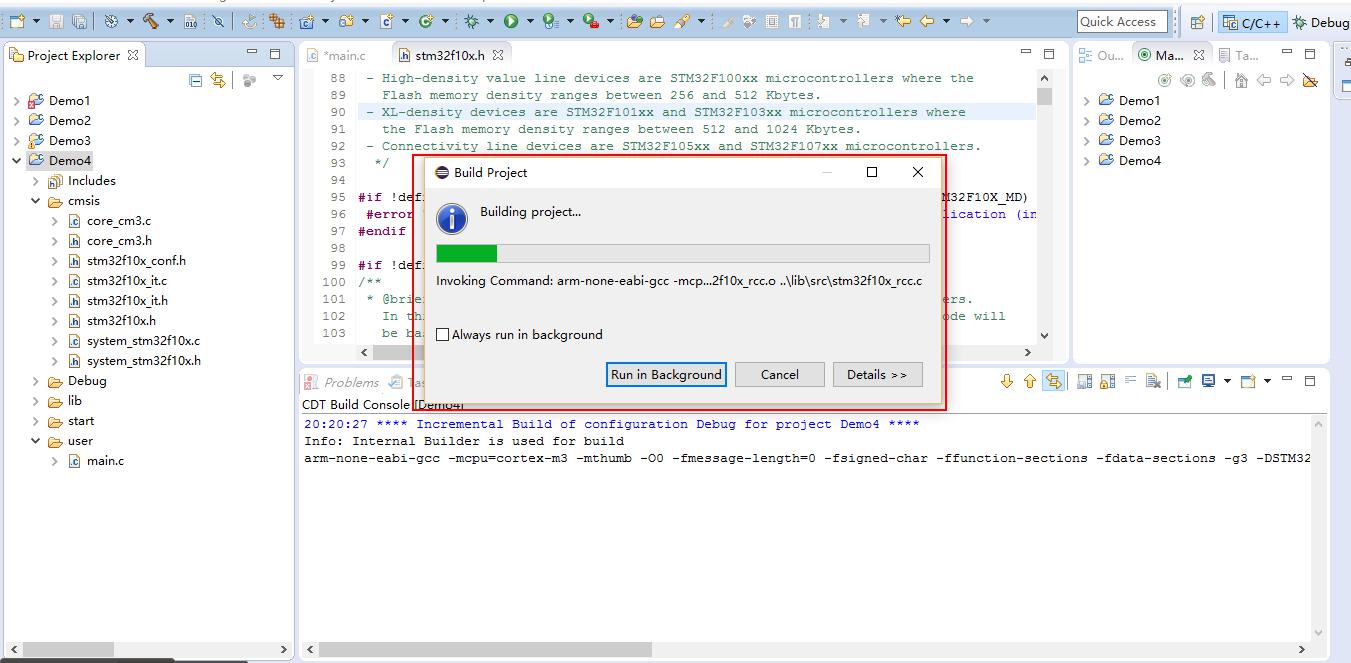Viewport: 1351px width, 663px height.
Task: Click the Cancel button in Build dialog
Action: [x=779, y=375]
